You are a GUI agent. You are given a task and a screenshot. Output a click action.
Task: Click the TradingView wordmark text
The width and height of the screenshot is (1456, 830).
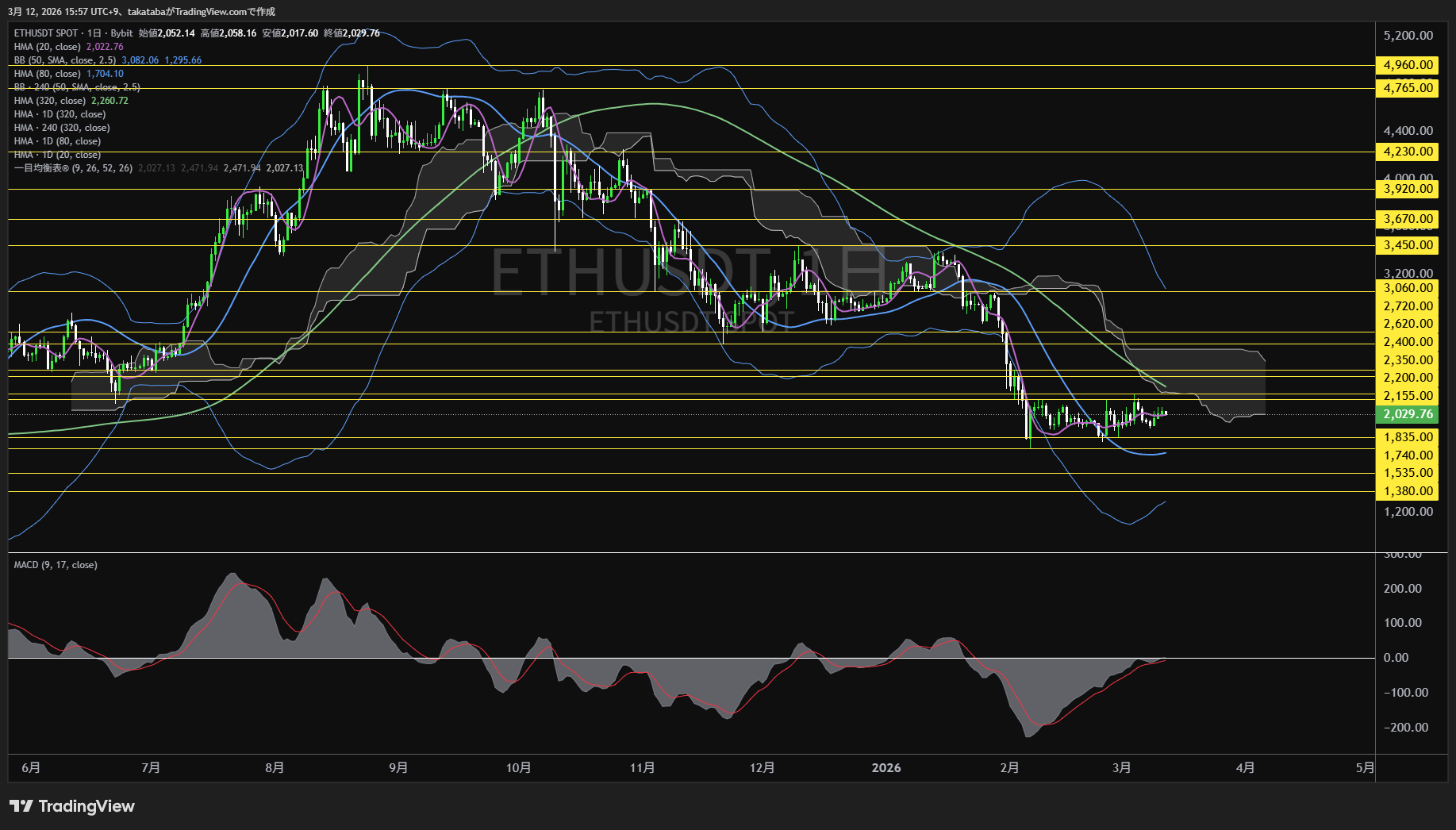pyautogui.click(x=86, y=806)
